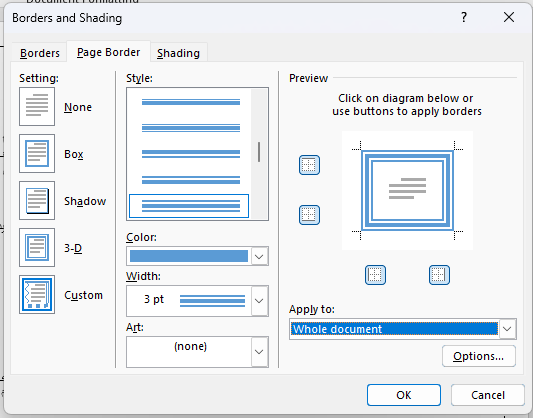Close the Borders and Shading dialog
The height and width of the screenshot is (418, 533).
pos(509,17)
